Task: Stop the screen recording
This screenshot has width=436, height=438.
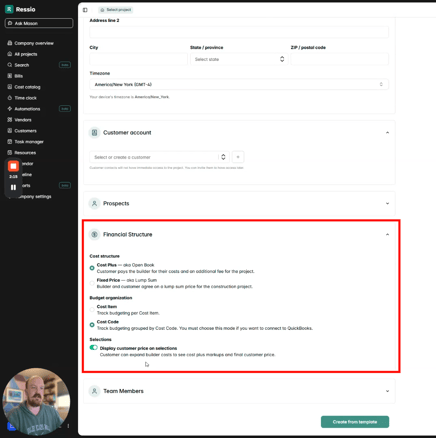Action: click(x=13, y=166)
